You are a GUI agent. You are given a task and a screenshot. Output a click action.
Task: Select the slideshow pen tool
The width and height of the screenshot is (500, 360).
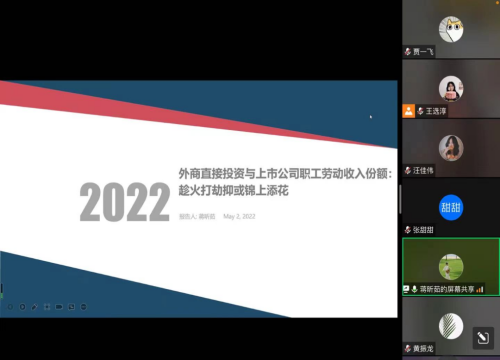point(35,307)
